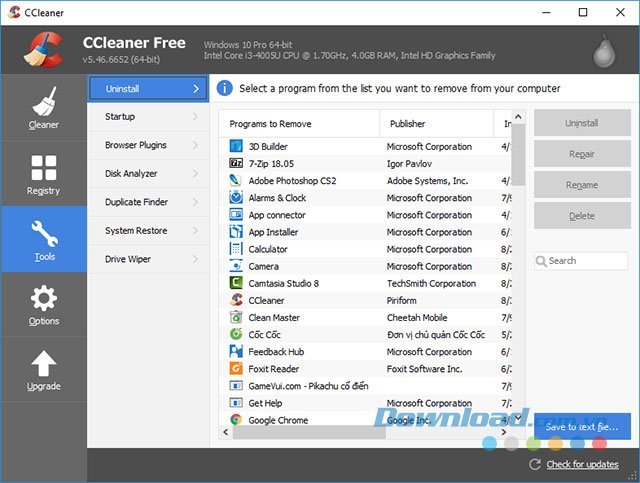Viewport: 640px width, 483px height.
Task: Select the Camtasia Studio 8 icon
Action: (236, 283)
